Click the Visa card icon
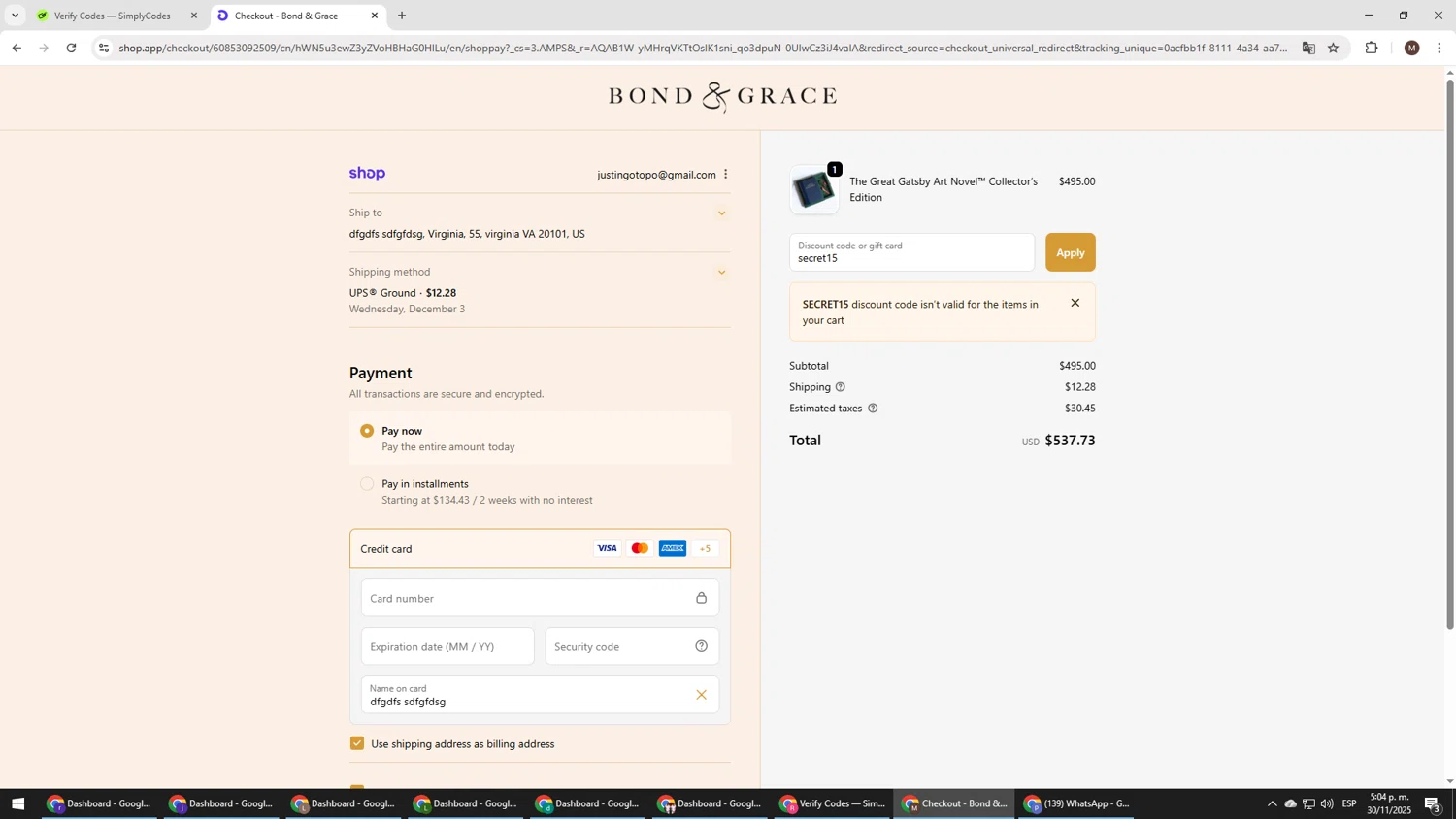The width and height of the screenshot is (1456, 819). 607,548
